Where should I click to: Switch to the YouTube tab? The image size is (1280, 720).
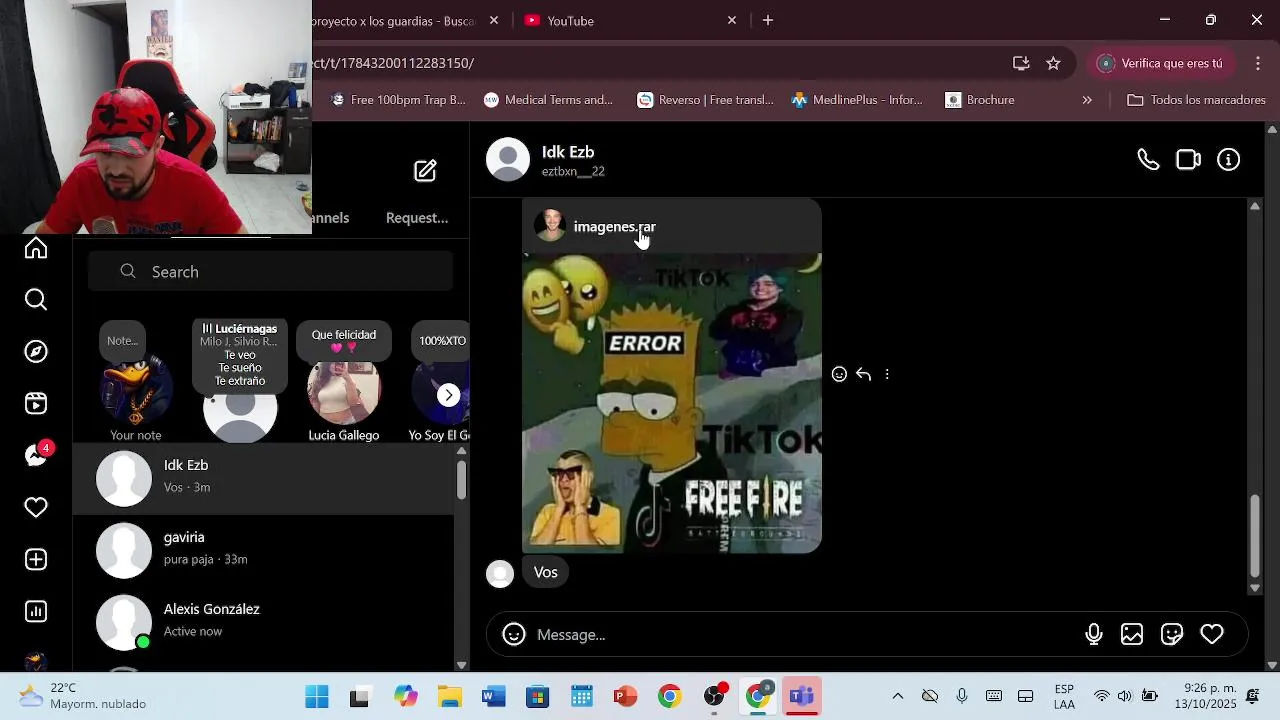(630, 20)
